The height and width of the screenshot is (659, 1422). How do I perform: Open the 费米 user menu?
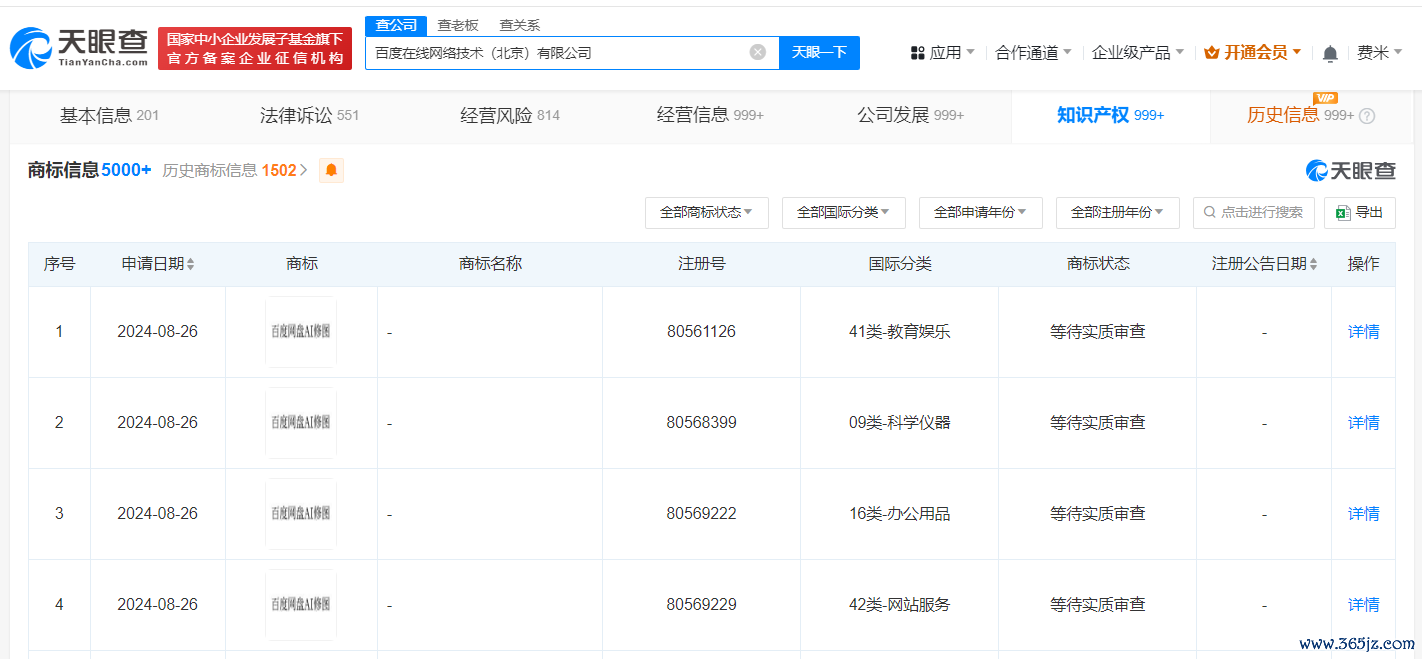[1380, 53]
